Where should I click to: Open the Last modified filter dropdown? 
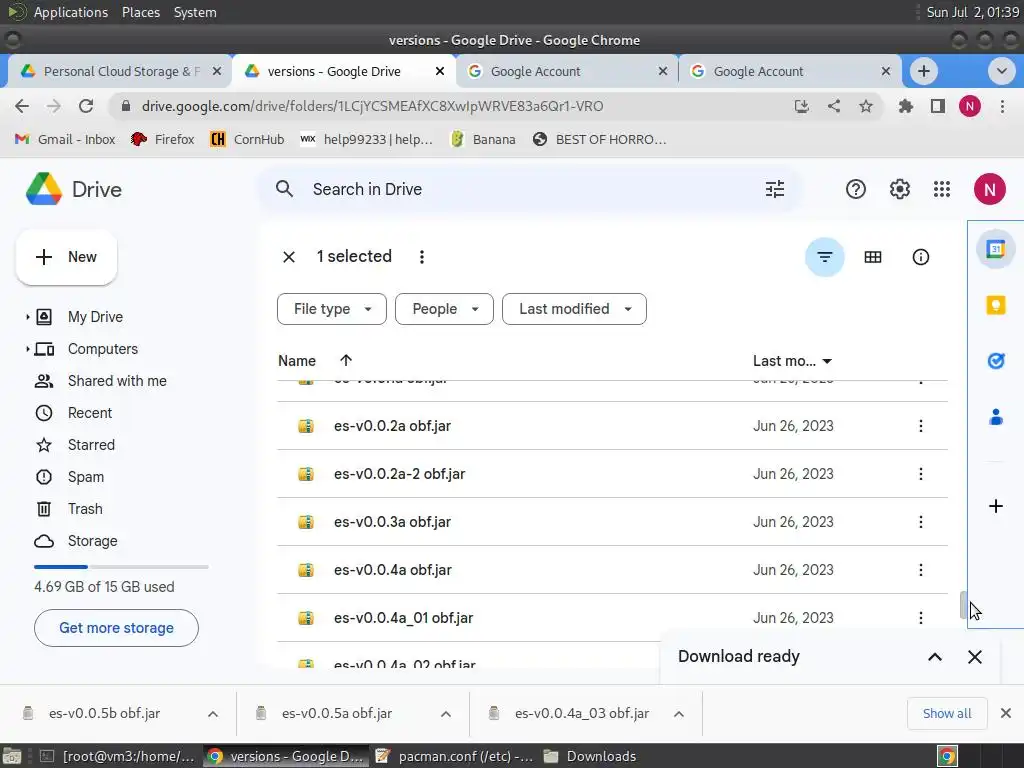(574, 309)
